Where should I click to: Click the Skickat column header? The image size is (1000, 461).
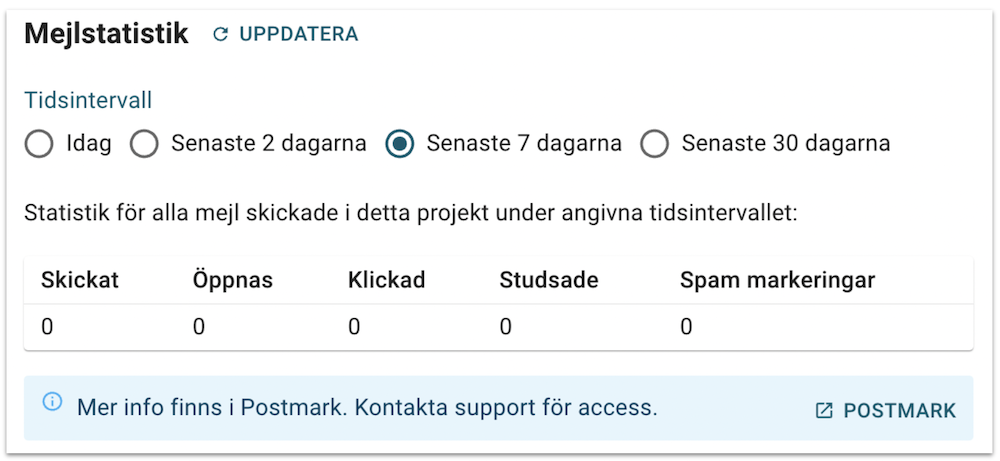pyautogui.click(x=80, y=280)
